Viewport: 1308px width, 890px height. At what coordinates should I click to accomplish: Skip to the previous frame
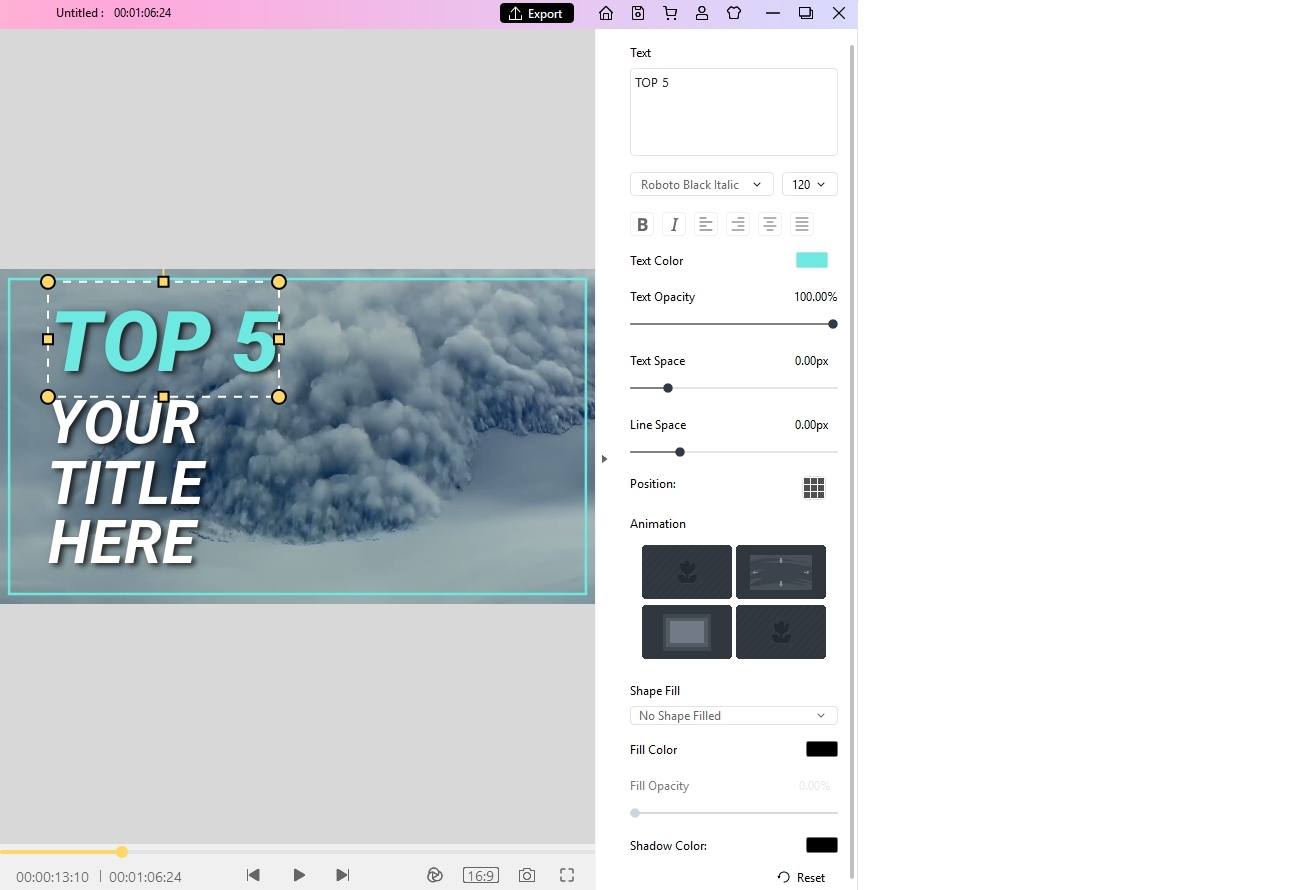253,875
